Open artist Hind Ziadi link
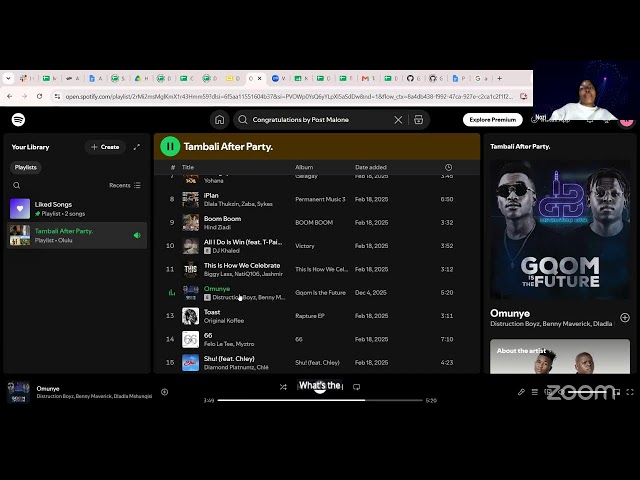The image size is (640, 480). tap(217, 227)
